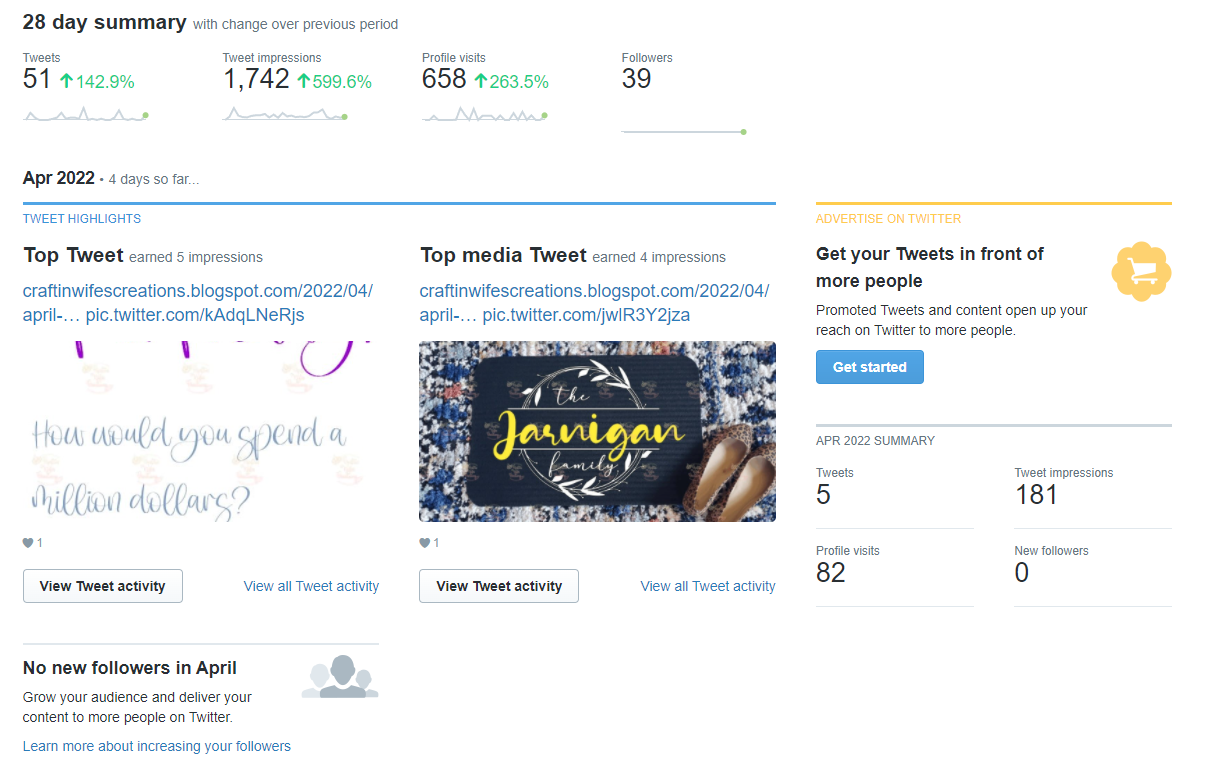Screen dimensions: 1223x770
Task: Click Get started button
Action: coord(870,367)
